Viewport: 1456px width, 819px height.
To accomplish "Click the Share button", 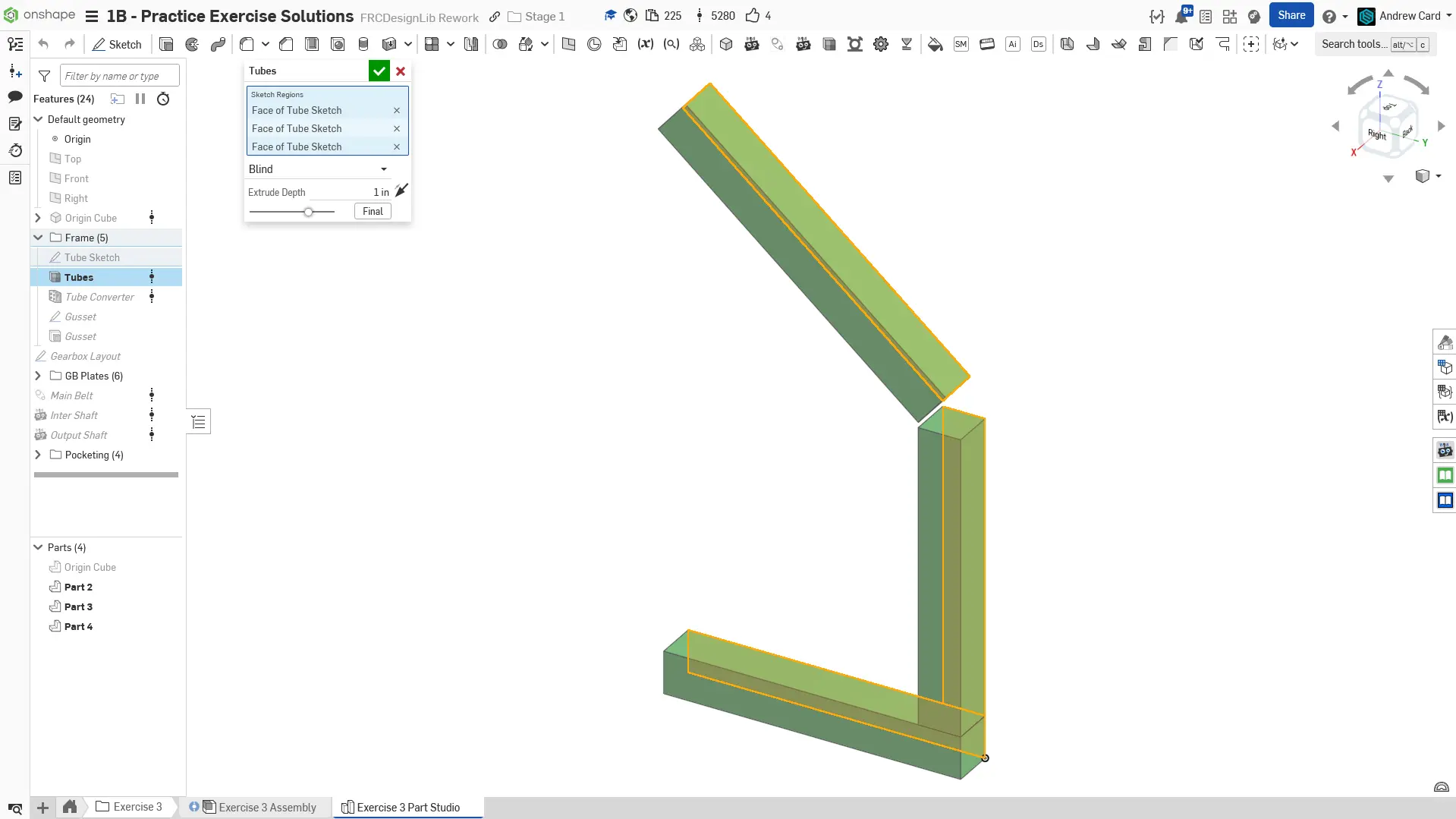I will (1291, 15).
